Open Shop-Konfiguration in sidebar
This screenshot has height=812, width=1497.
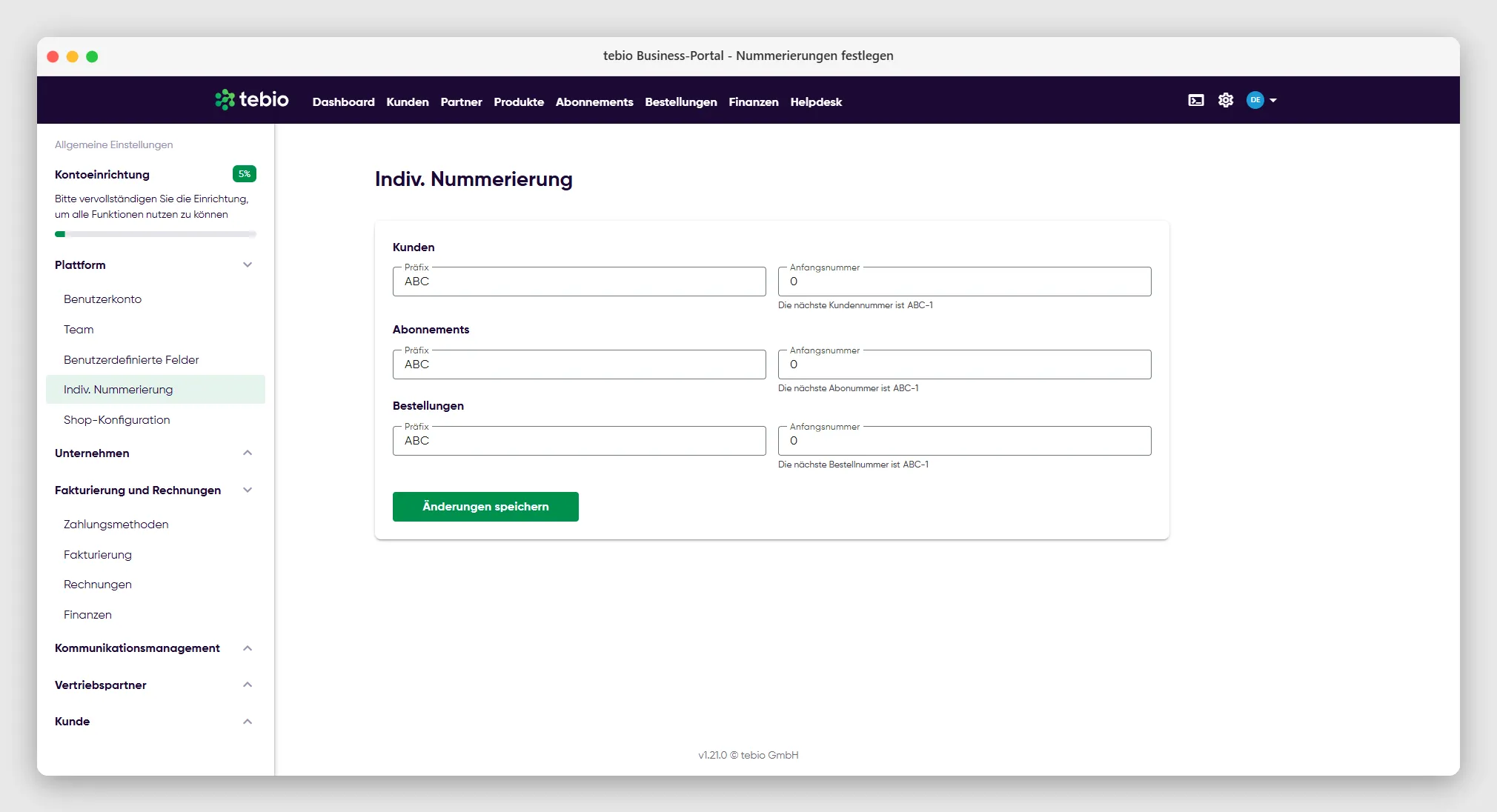click(117, 420)
